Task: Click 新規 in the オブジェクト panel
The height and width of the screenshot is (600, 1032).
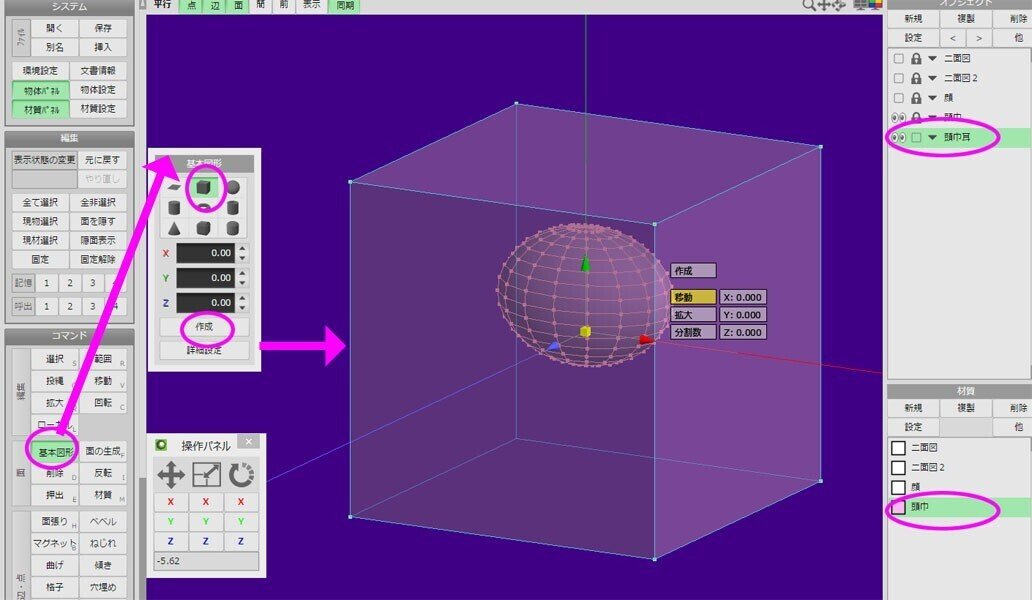Action: 913,19
